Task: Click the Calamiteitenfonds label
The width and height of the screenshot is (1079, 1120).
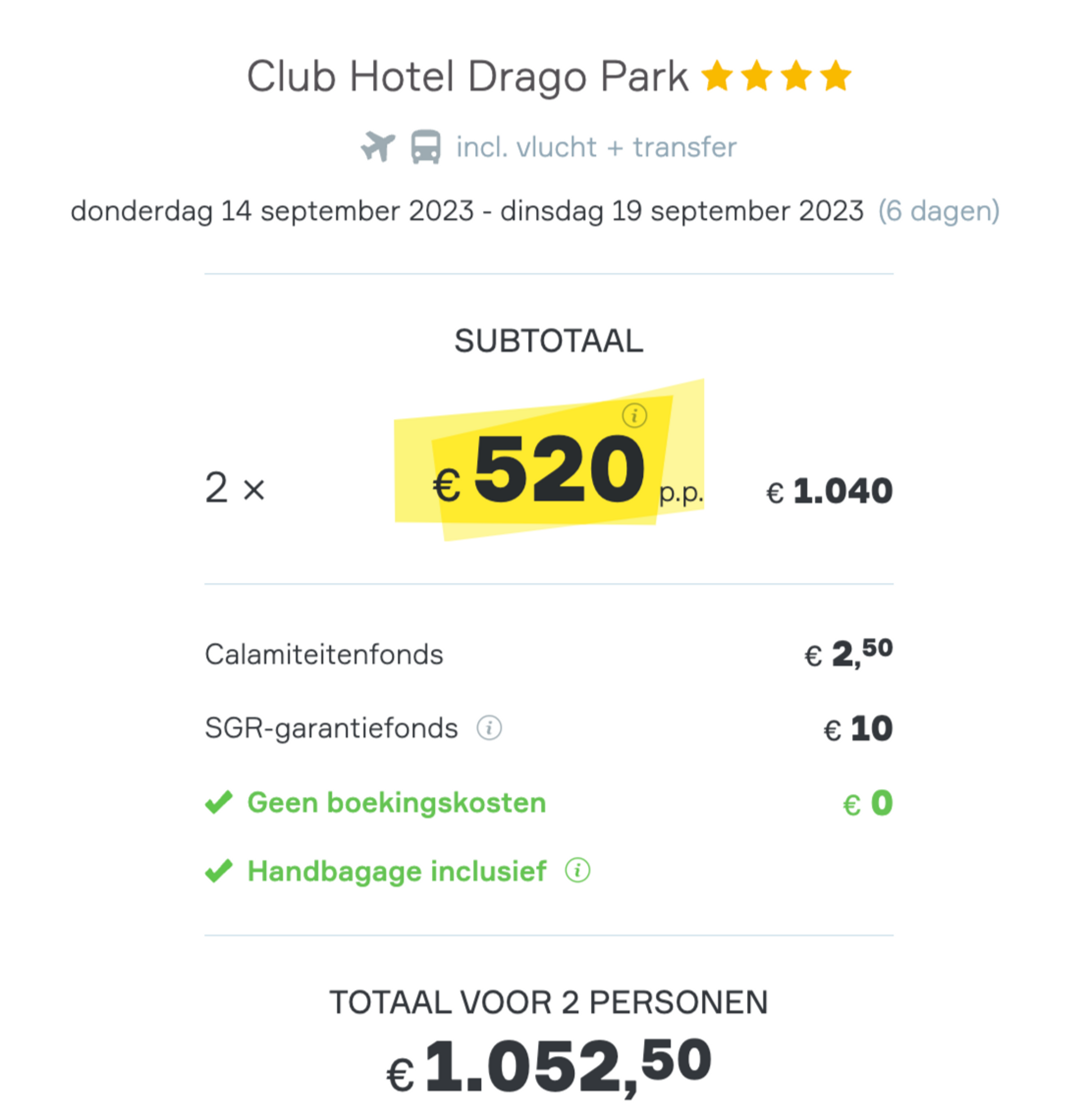Action: pos(324,655)
